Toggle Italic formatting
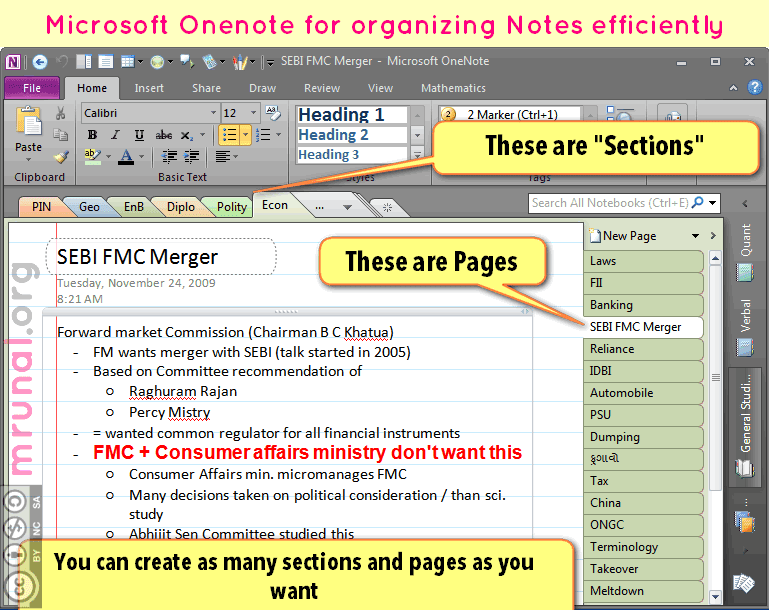The width and height of the screenshot is (769, 610). (x=115, y=135)
